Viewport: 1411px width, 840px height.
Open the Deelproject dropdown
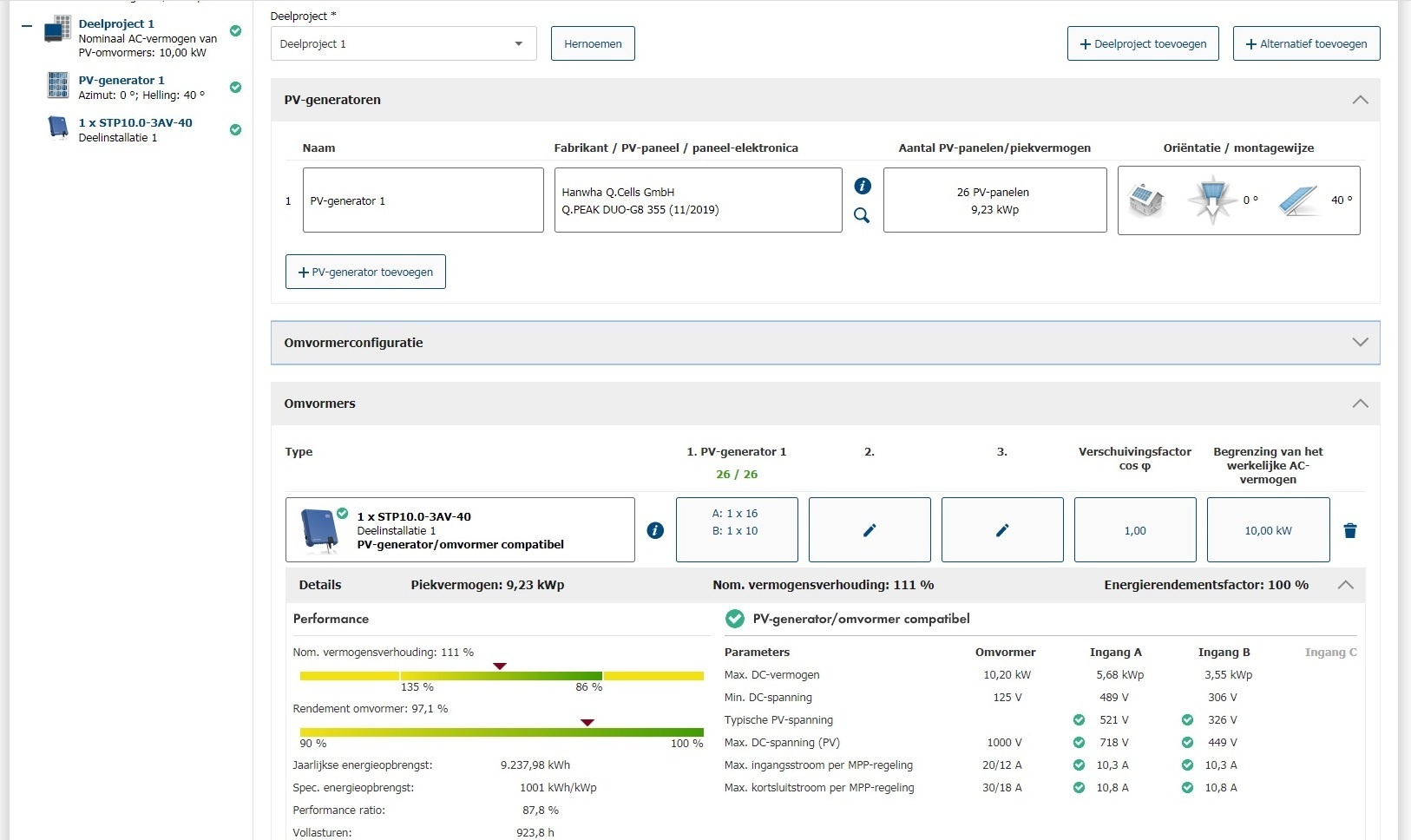[x=404, y=44]
